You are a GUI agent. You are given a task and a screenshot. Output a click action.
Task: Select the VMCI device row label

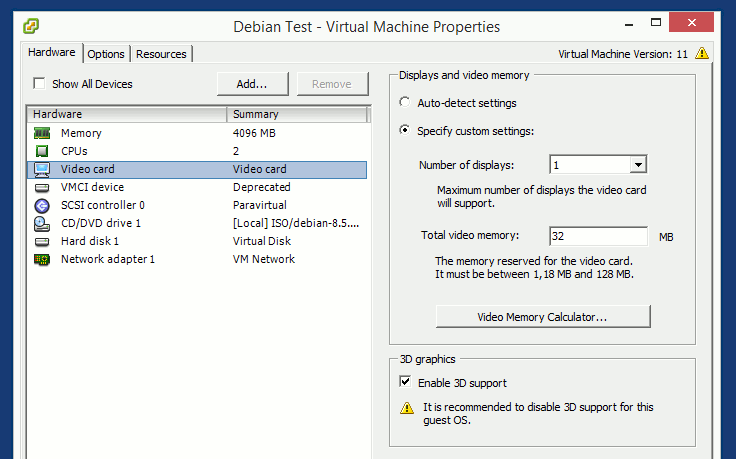coord(92,187)
